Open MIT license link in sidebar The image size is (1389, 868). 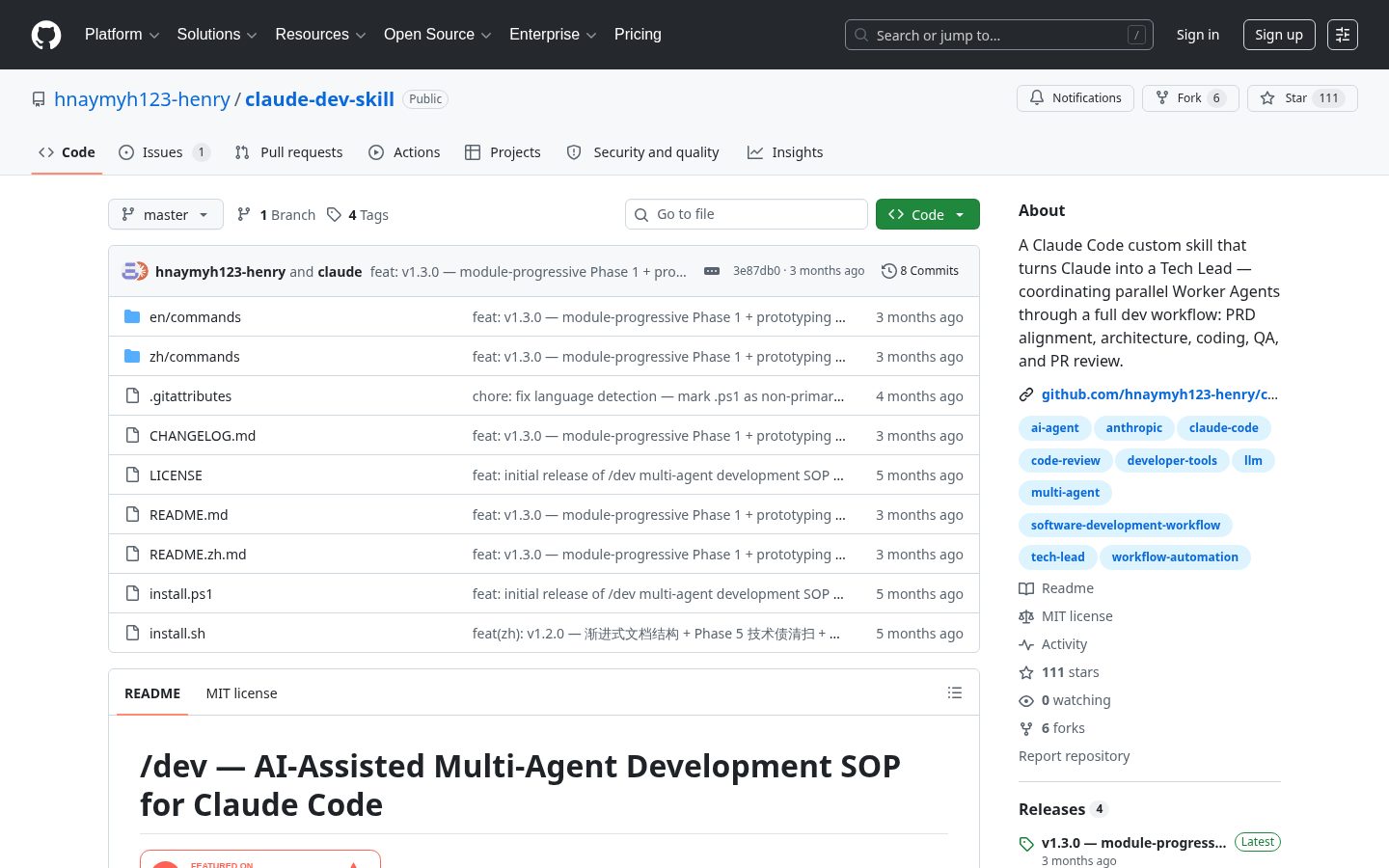(1066, 616)
